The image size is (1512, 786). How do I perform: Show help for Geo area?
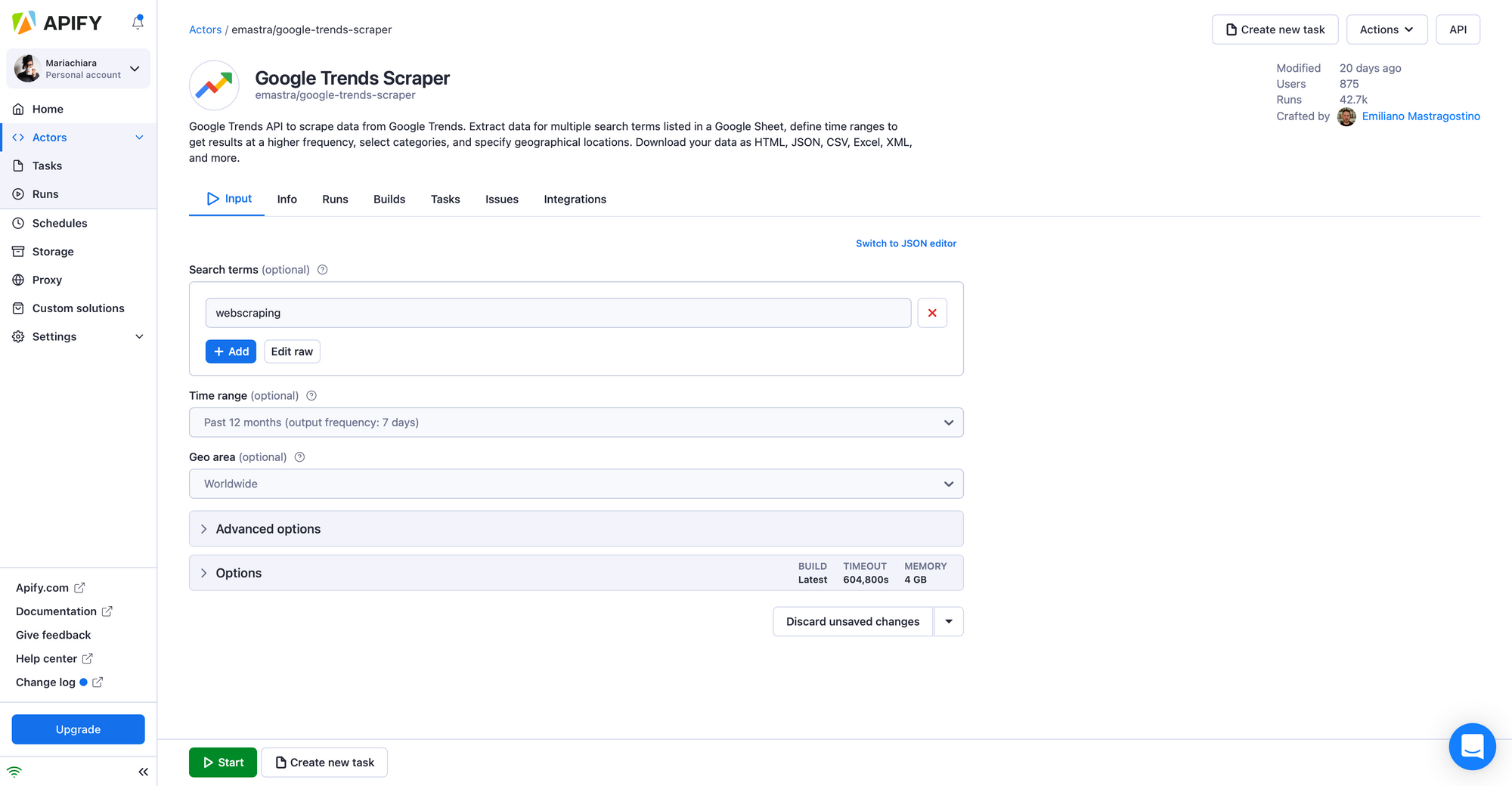click(299, 457)
